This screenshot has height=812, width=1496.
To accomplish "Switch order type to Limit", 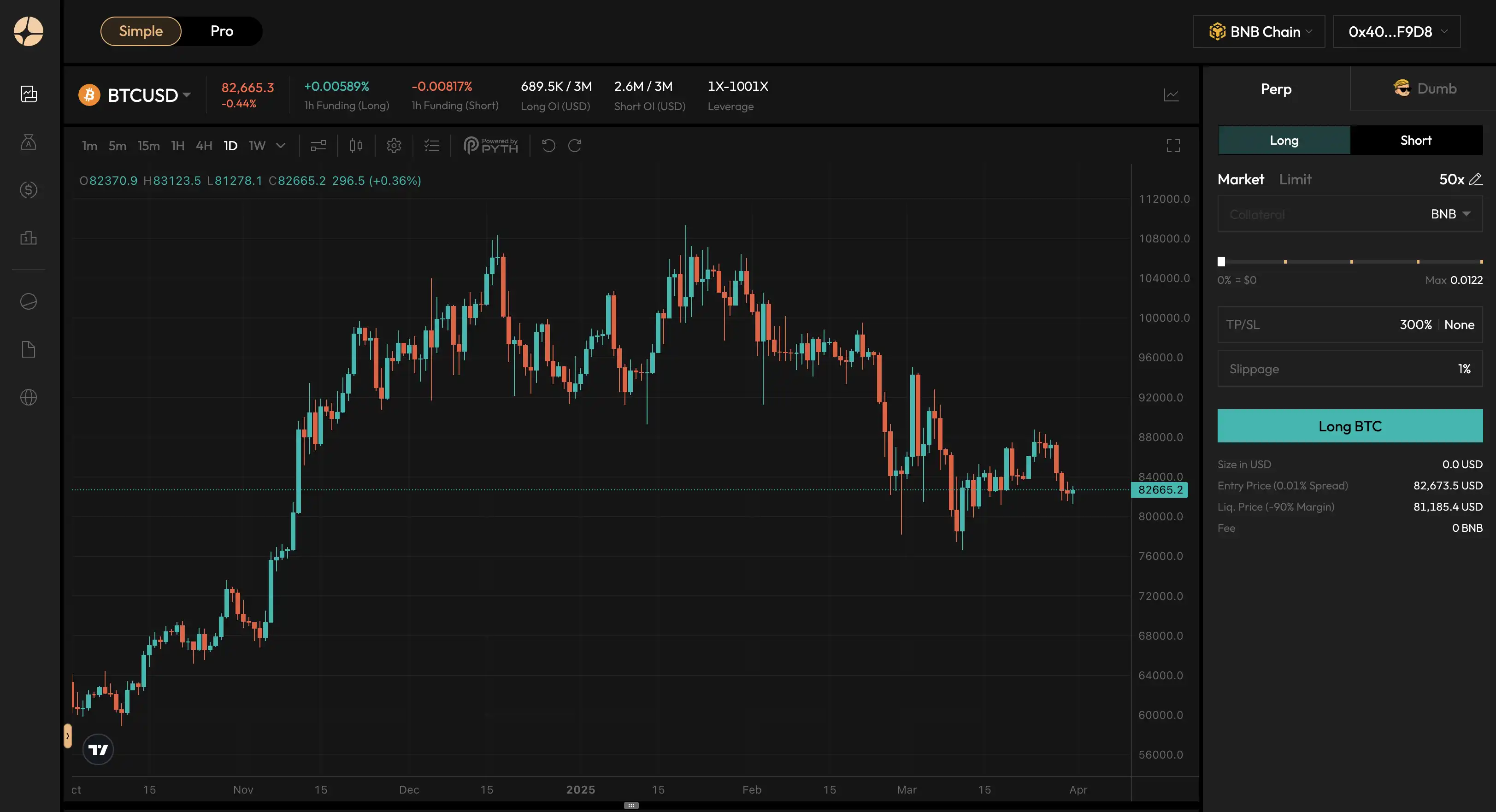I will (1295, 179).
